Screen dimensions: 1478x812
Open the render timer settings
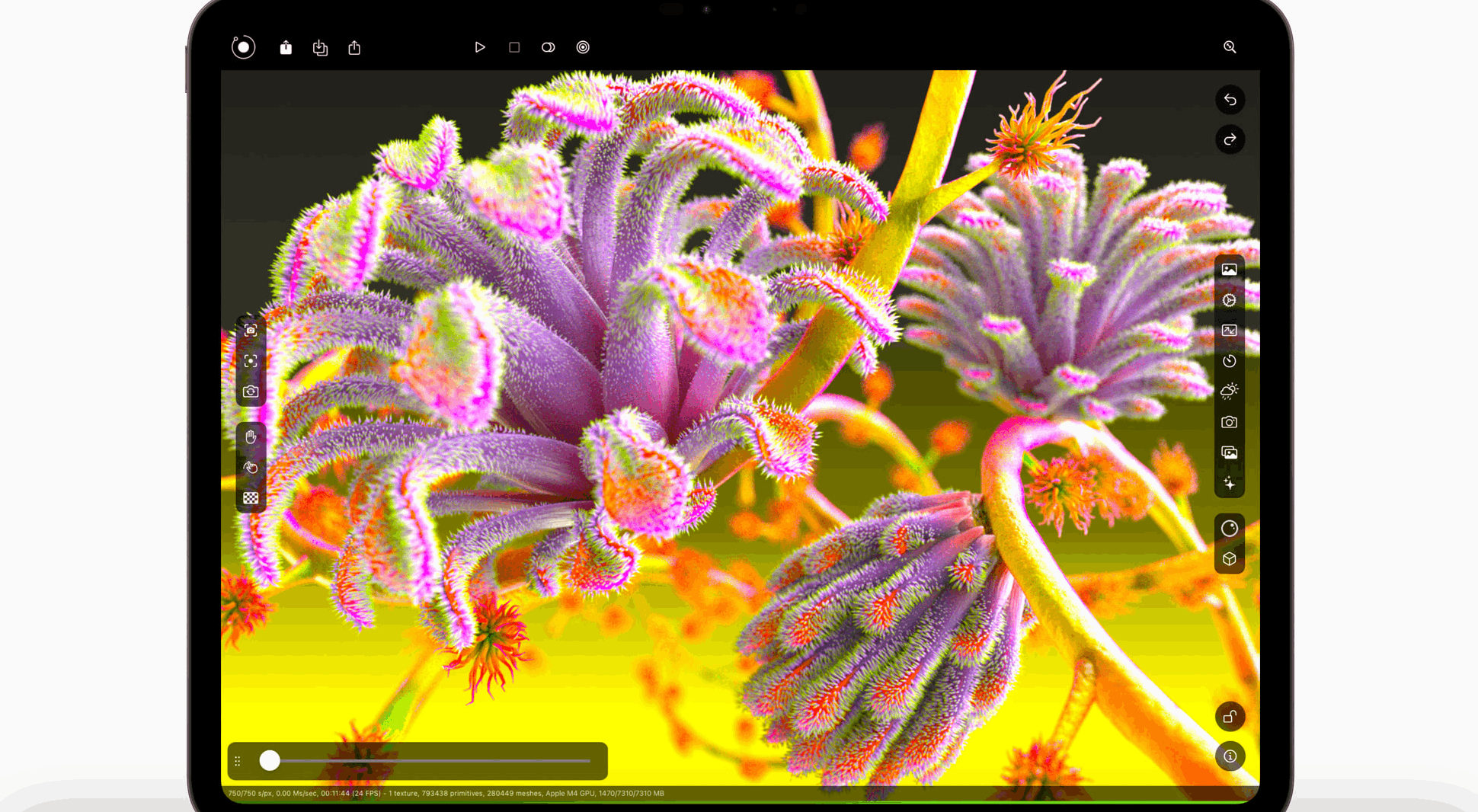(x=1230, y=361)
